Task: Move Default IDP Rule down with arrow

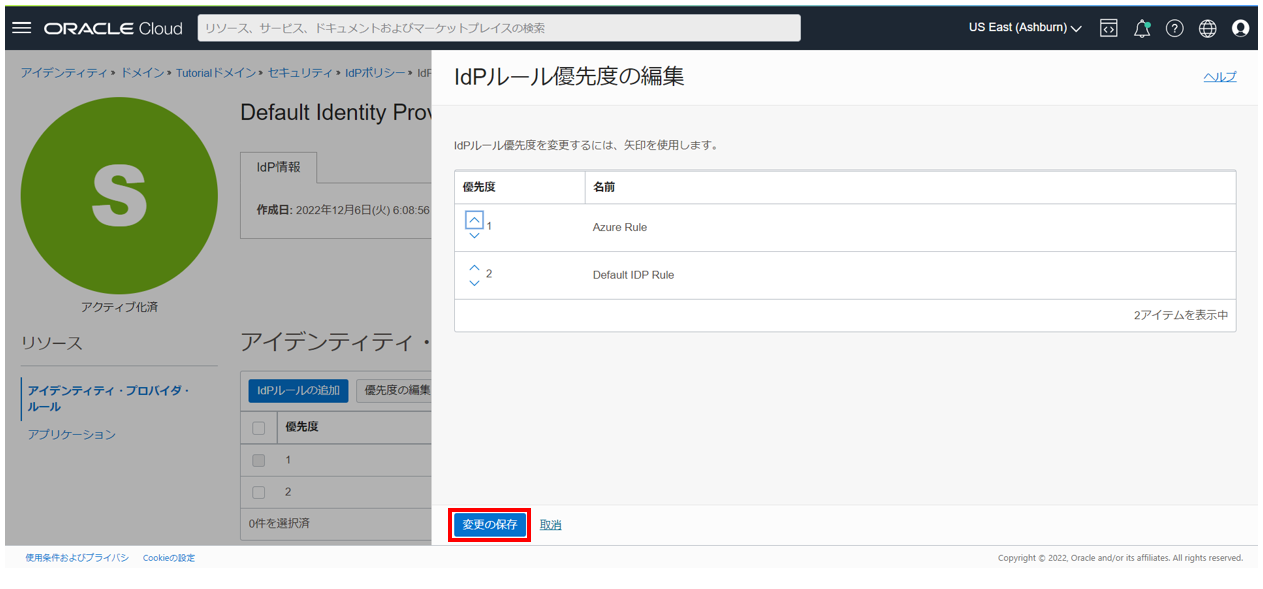Action: pyautogui.click(x=474, y=283)
